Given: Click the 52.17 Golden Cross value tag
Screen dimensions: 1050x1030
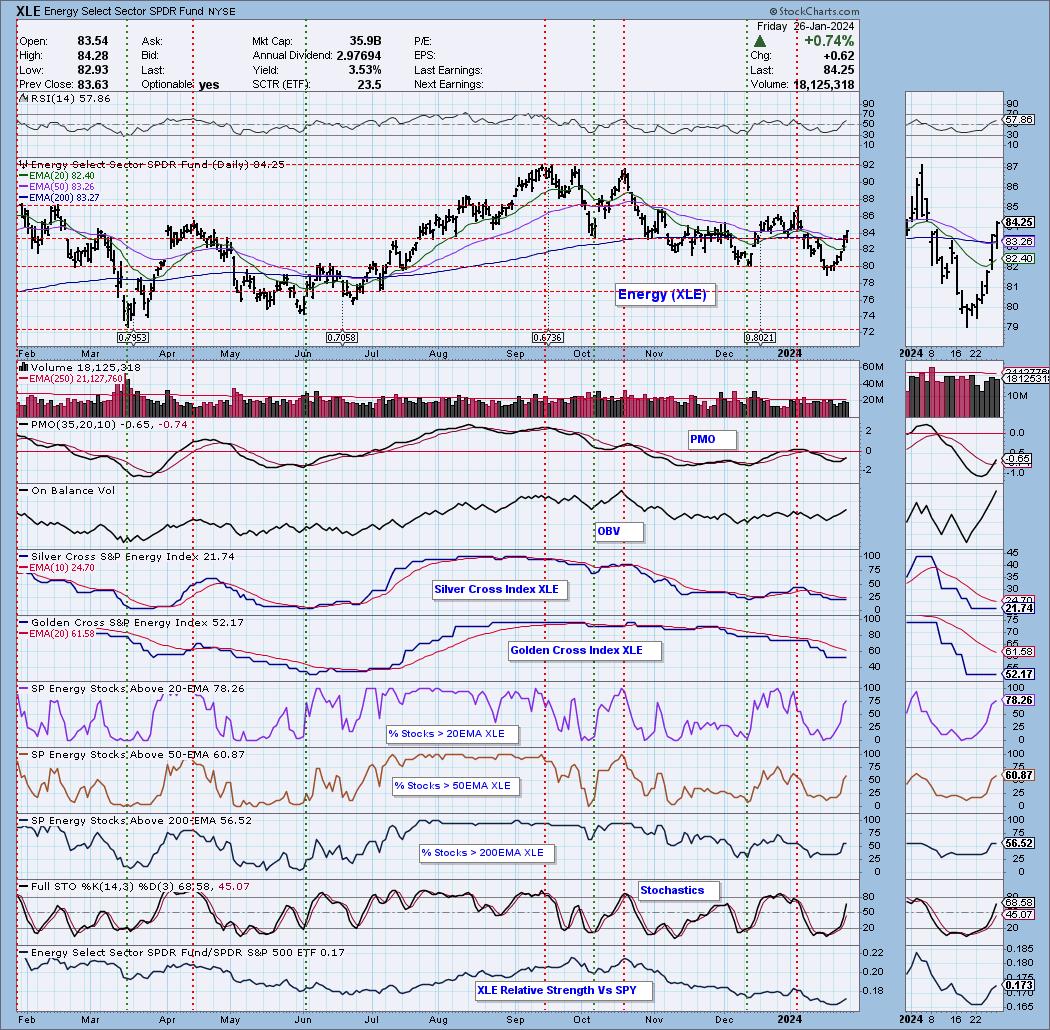Looking at the screenshot, I should click(x=1019, y=674).
